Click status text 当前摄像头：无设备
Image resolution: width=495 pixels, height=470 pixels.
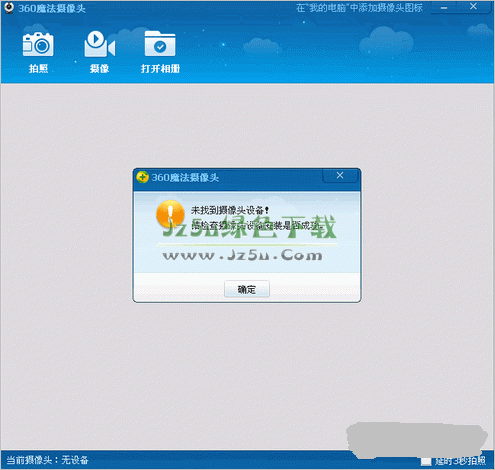[x=47, y=460]
